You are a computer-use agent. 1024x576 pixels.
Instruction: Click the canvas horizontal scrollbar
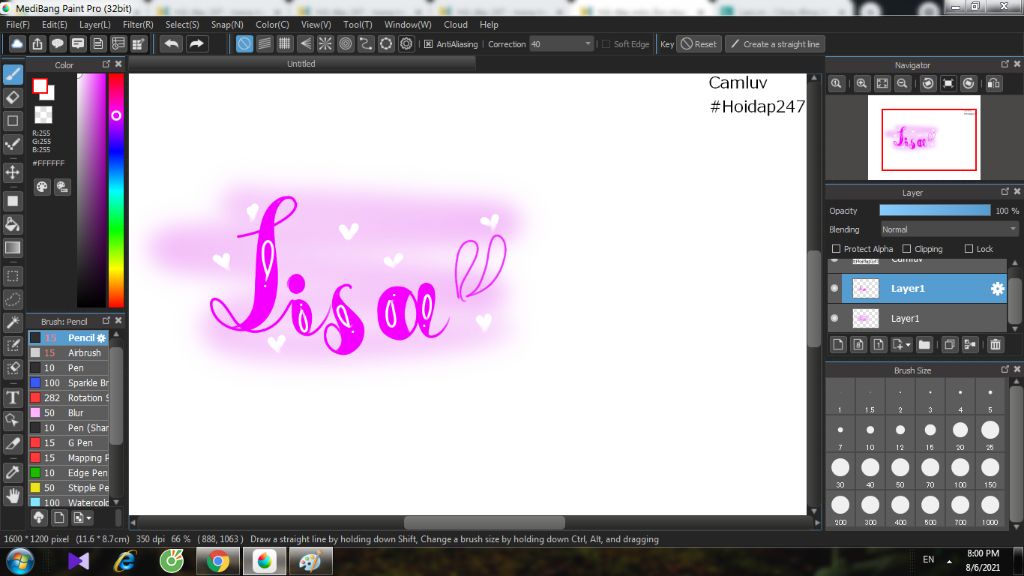pyautogui.click(x=484, y=522)
